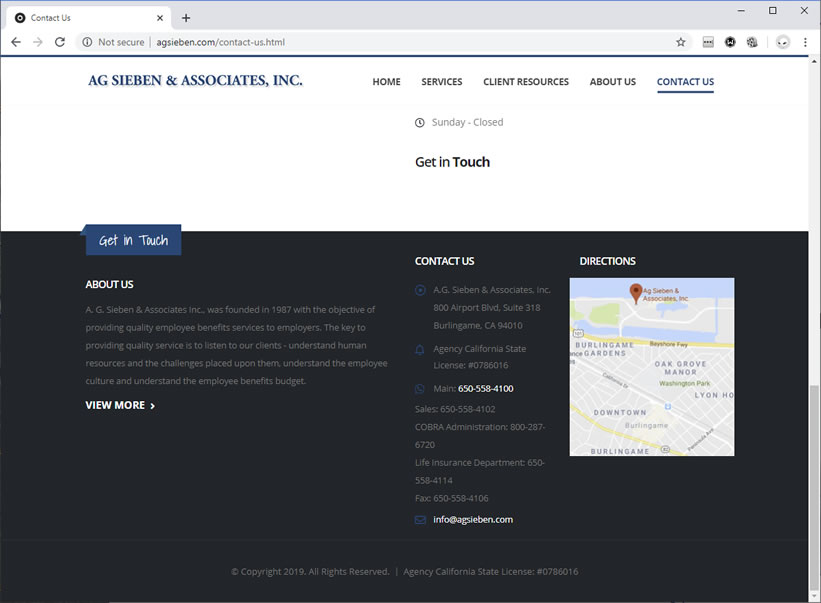Reload the page with the refresh icon
The height and width of the screenshot is (603, 821).
(60, 42)
